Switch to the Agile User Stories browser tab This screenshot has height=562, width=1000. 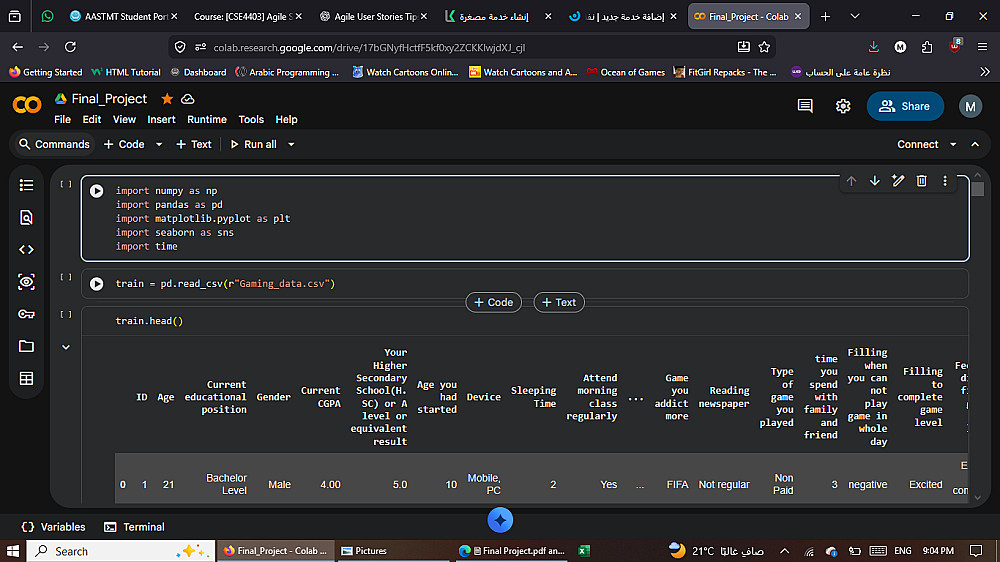(x=377, y=17)
